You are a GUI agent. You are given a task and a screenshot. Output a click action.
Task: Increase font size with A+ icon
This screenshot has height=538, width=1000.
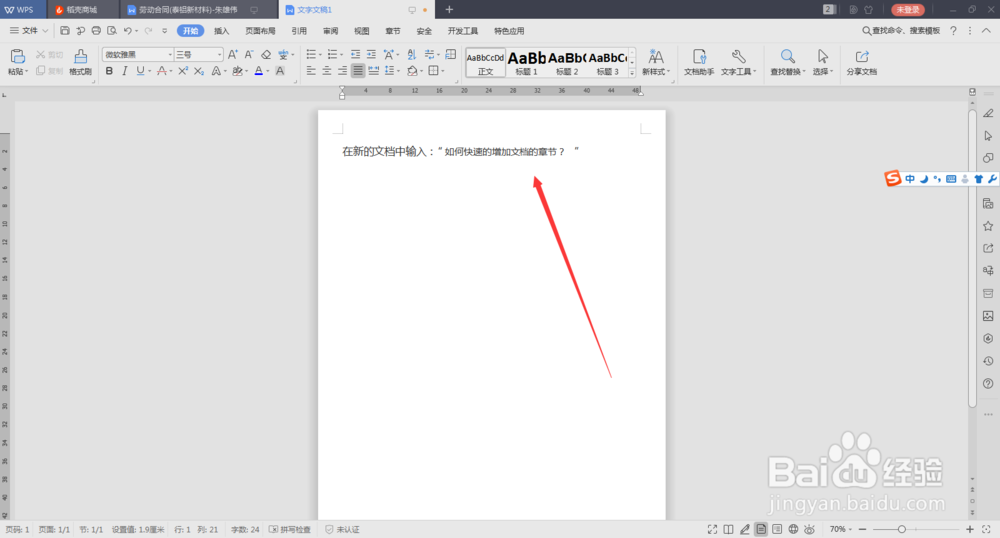(x=233, y=54)
